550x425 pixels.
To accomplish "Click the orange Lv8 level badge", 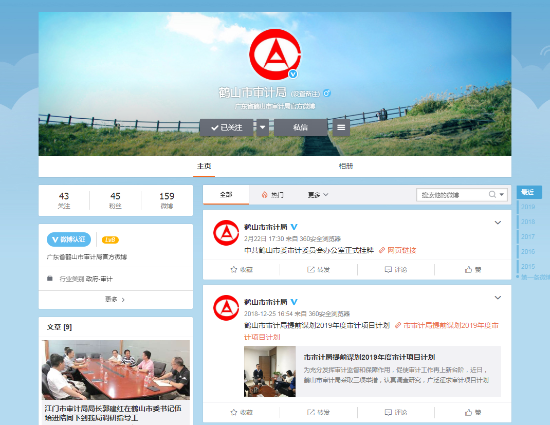I will point(110,240).
